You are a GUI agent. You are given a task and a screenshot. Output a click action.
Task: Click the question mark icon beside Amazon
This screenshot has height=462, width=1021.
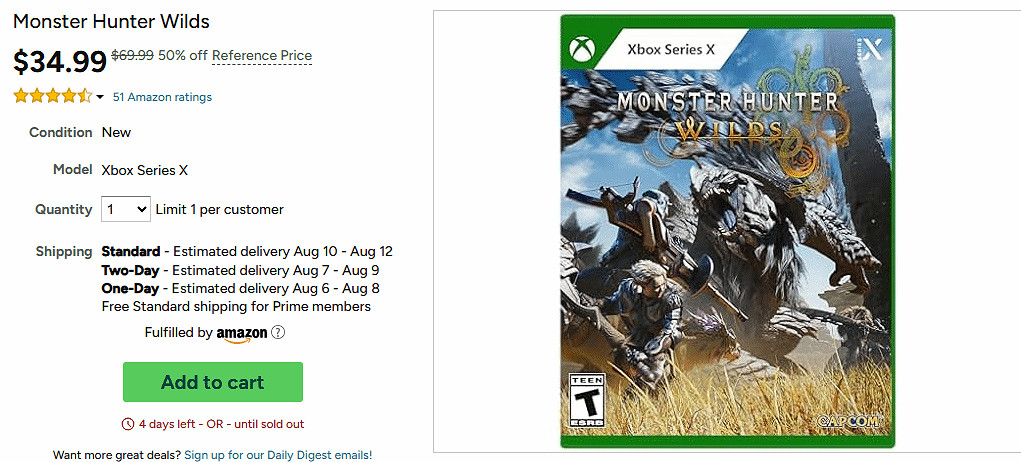[278, 333]
